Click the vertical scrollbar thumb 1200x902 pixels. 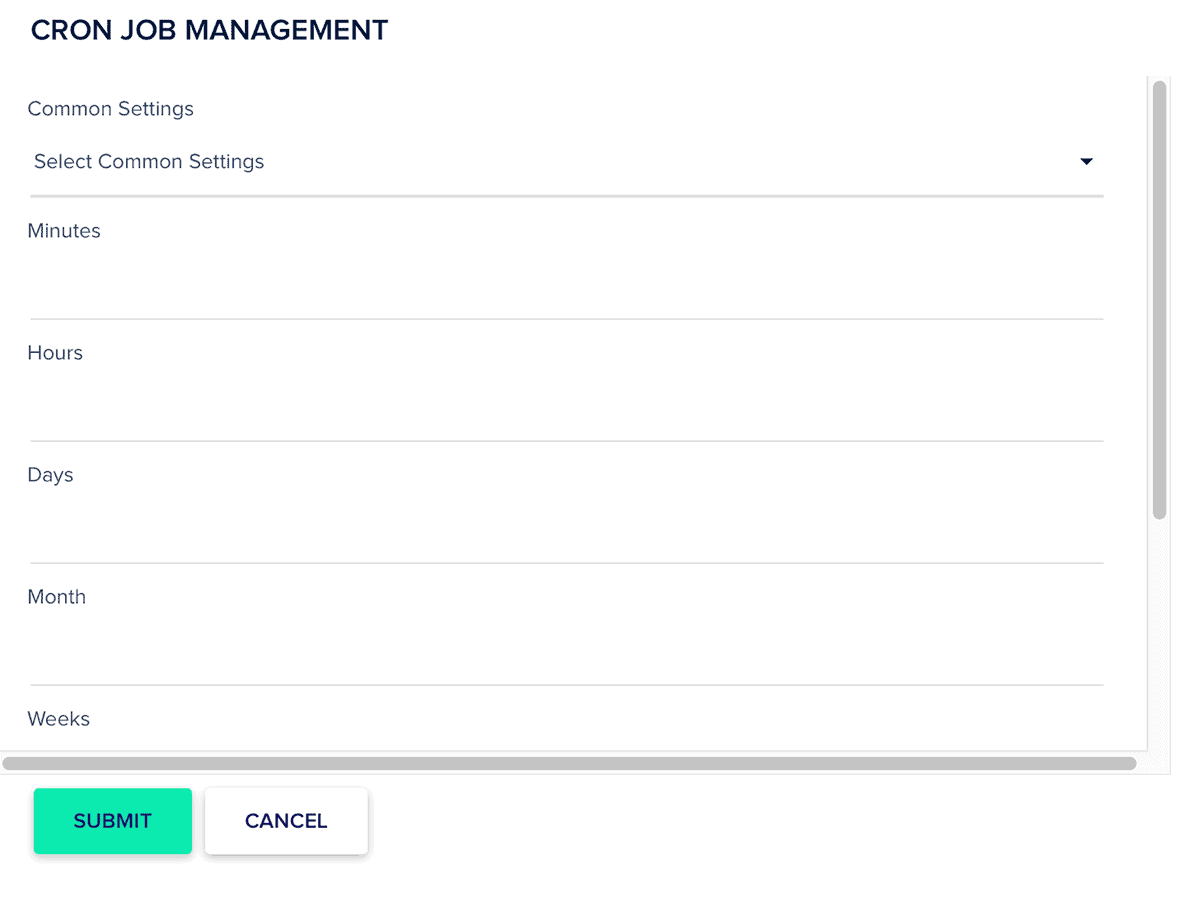1160,300
